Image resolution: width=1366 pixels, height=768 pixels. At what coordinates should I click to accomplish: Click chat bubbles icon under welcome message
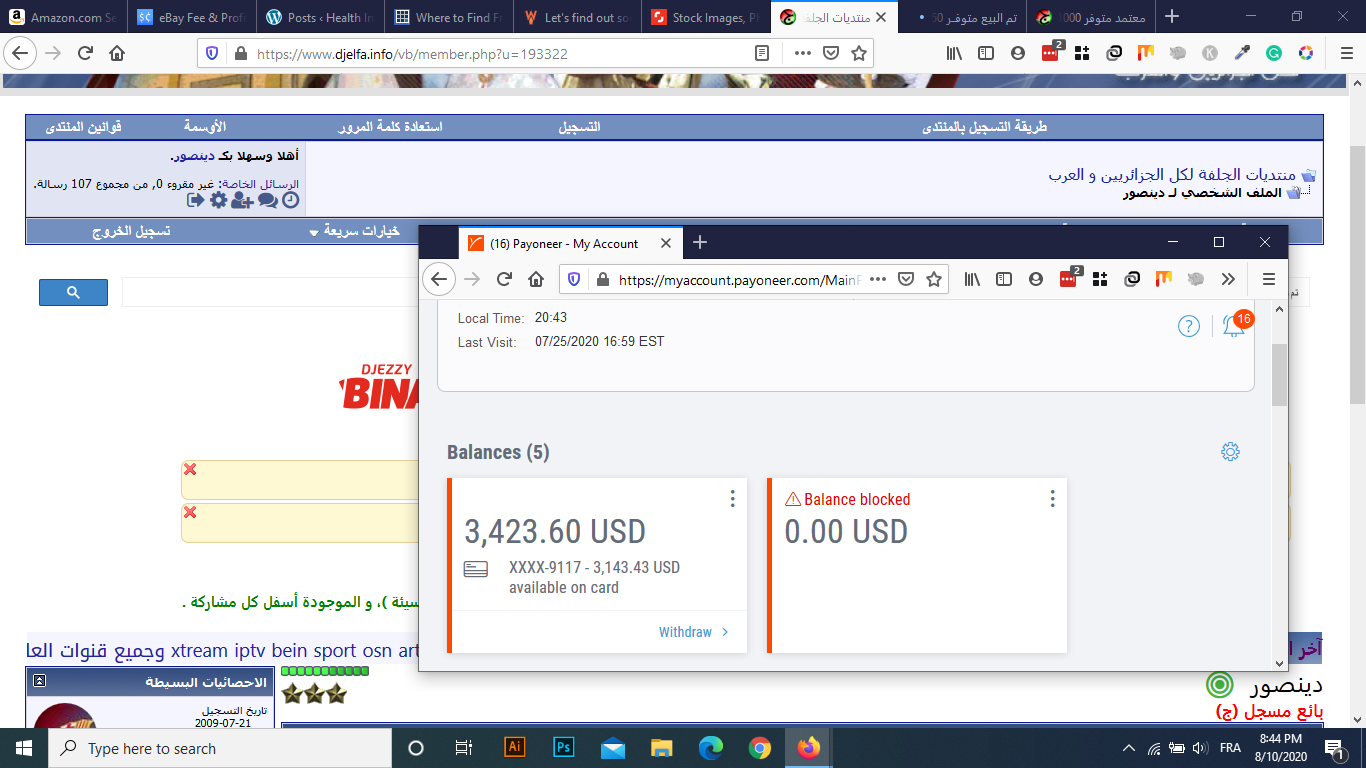point(267,200)
